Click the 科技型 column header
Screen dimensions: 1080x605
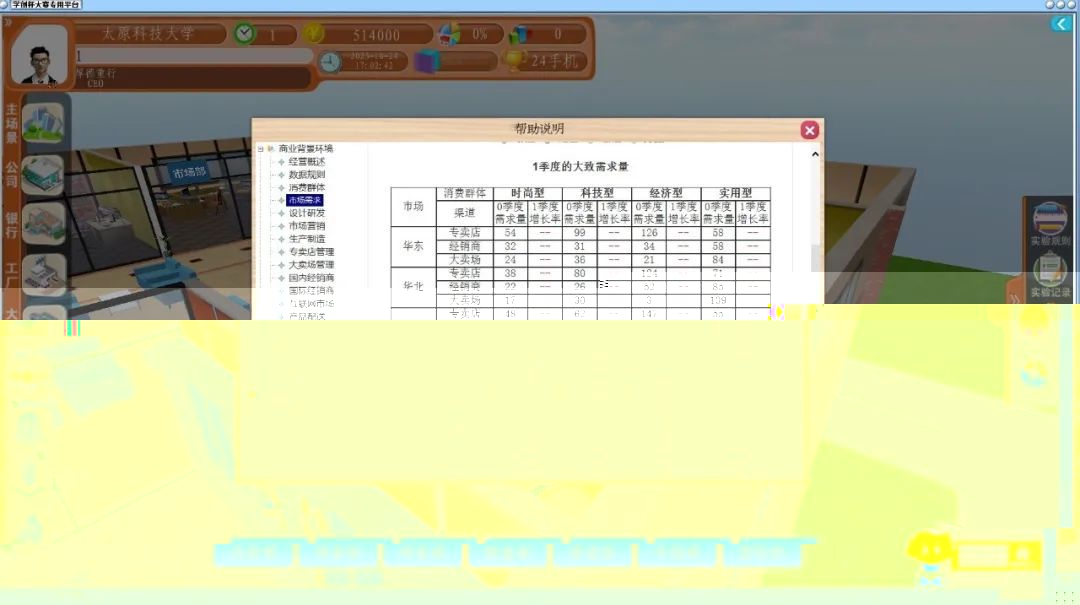click(x=596, y=194)
